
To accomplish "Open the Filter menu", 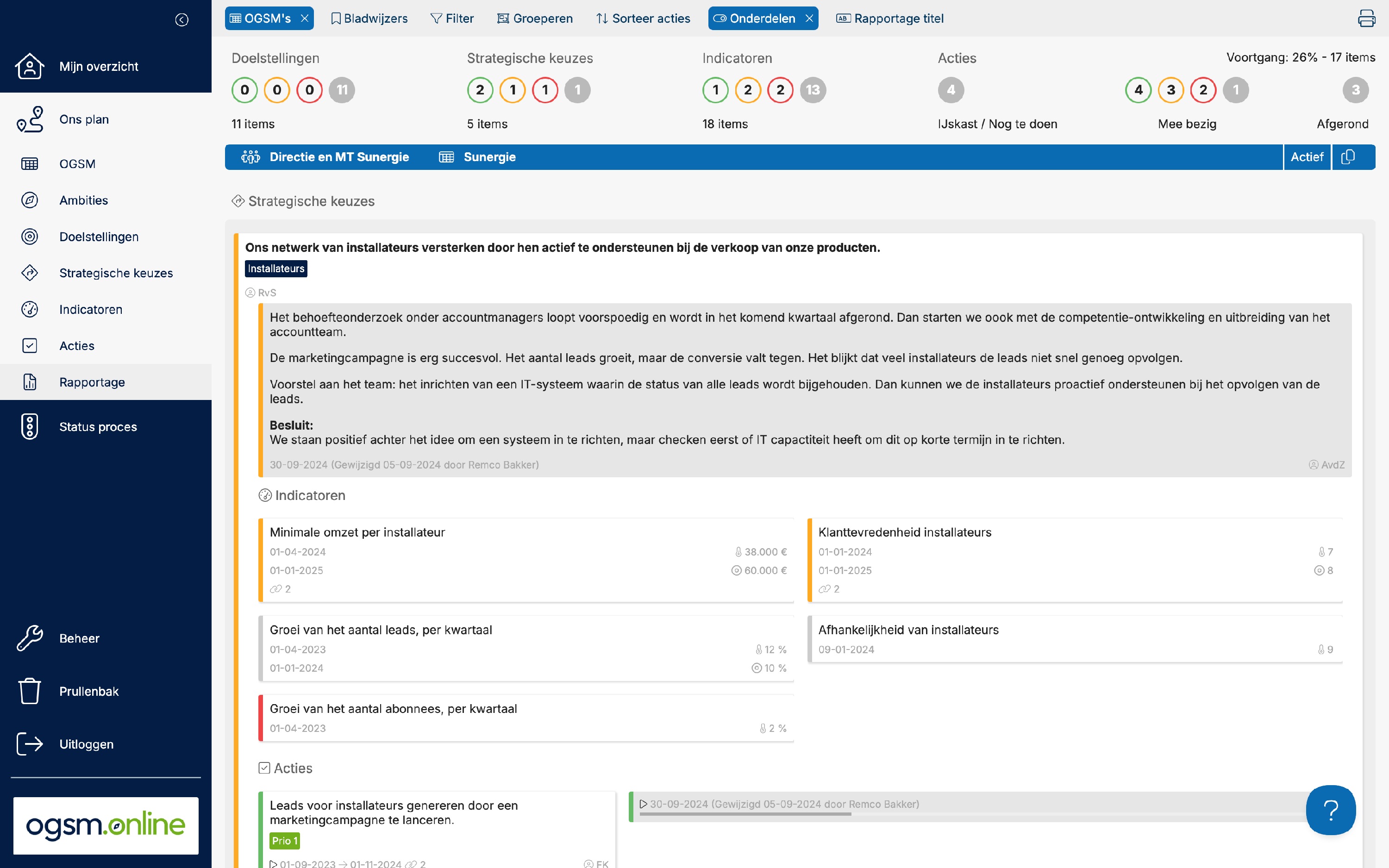I will point(452,19).
